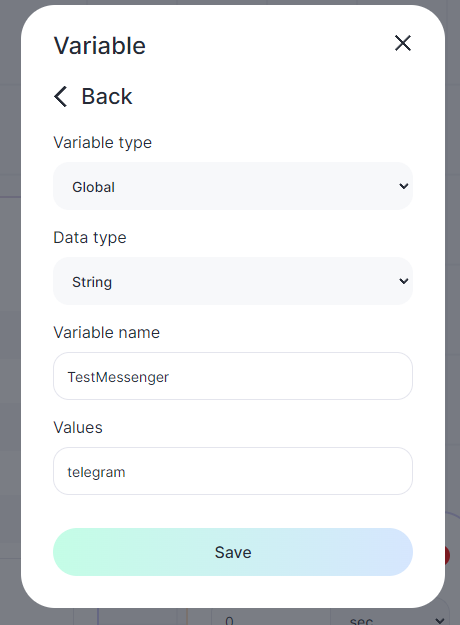Click the 'Data type' label text

click(90, 238)
